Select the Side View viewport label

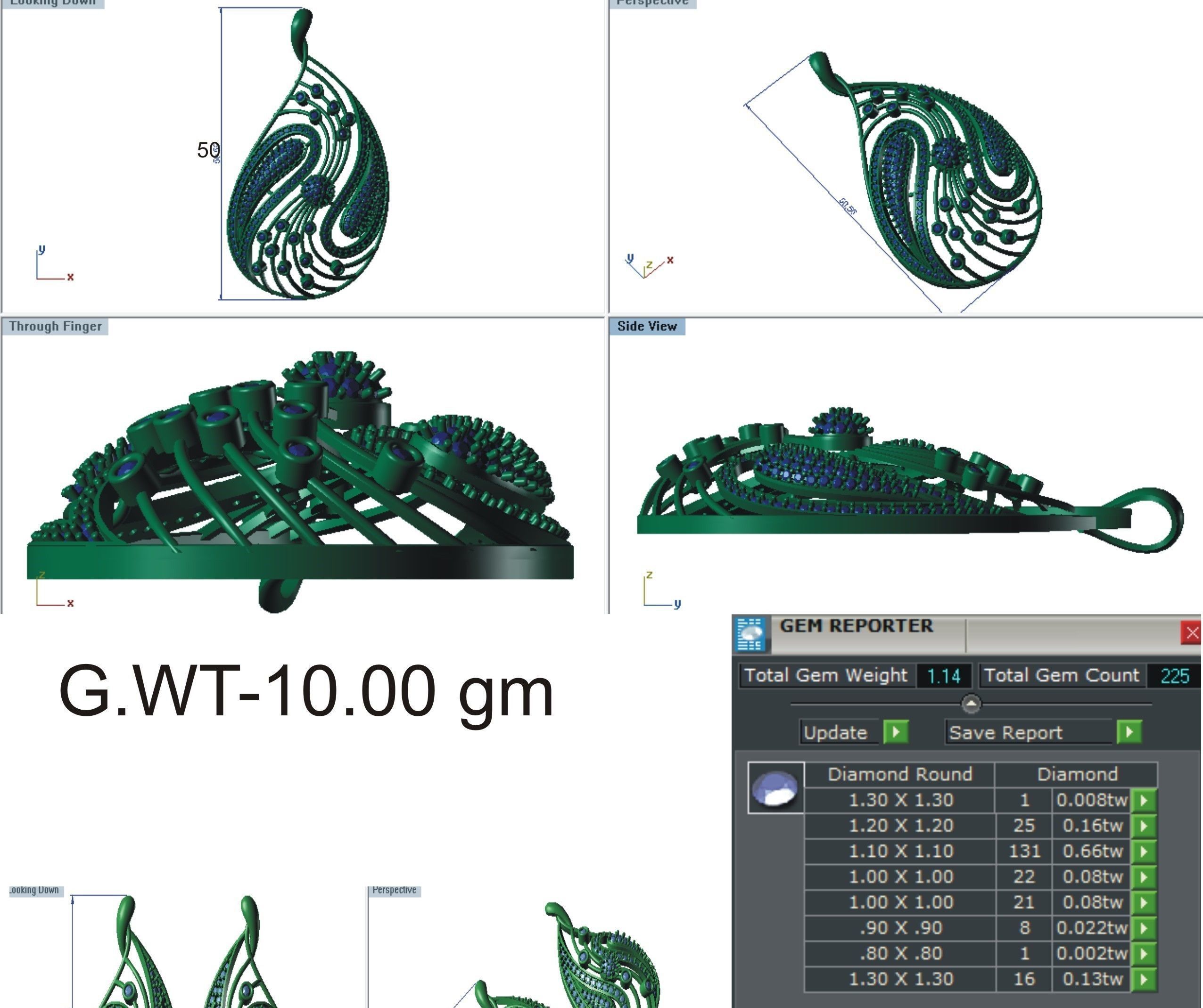(x=647, y=327)
